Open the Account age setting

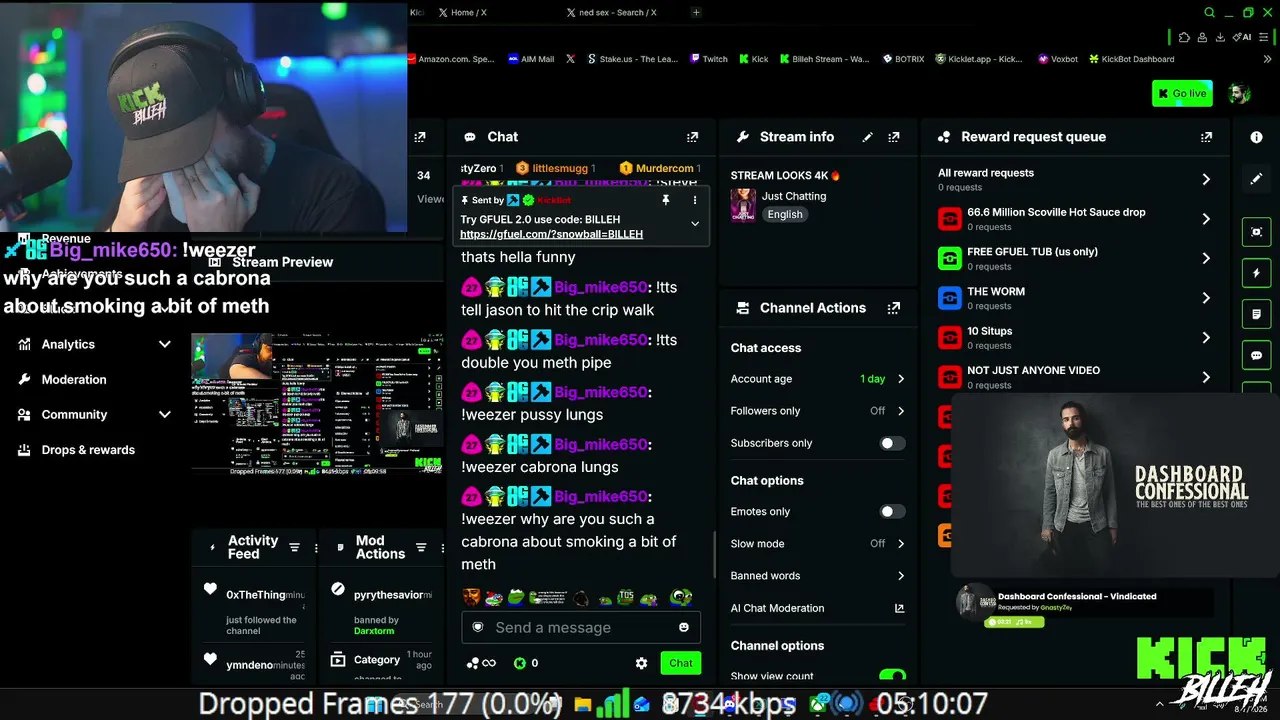818,379
